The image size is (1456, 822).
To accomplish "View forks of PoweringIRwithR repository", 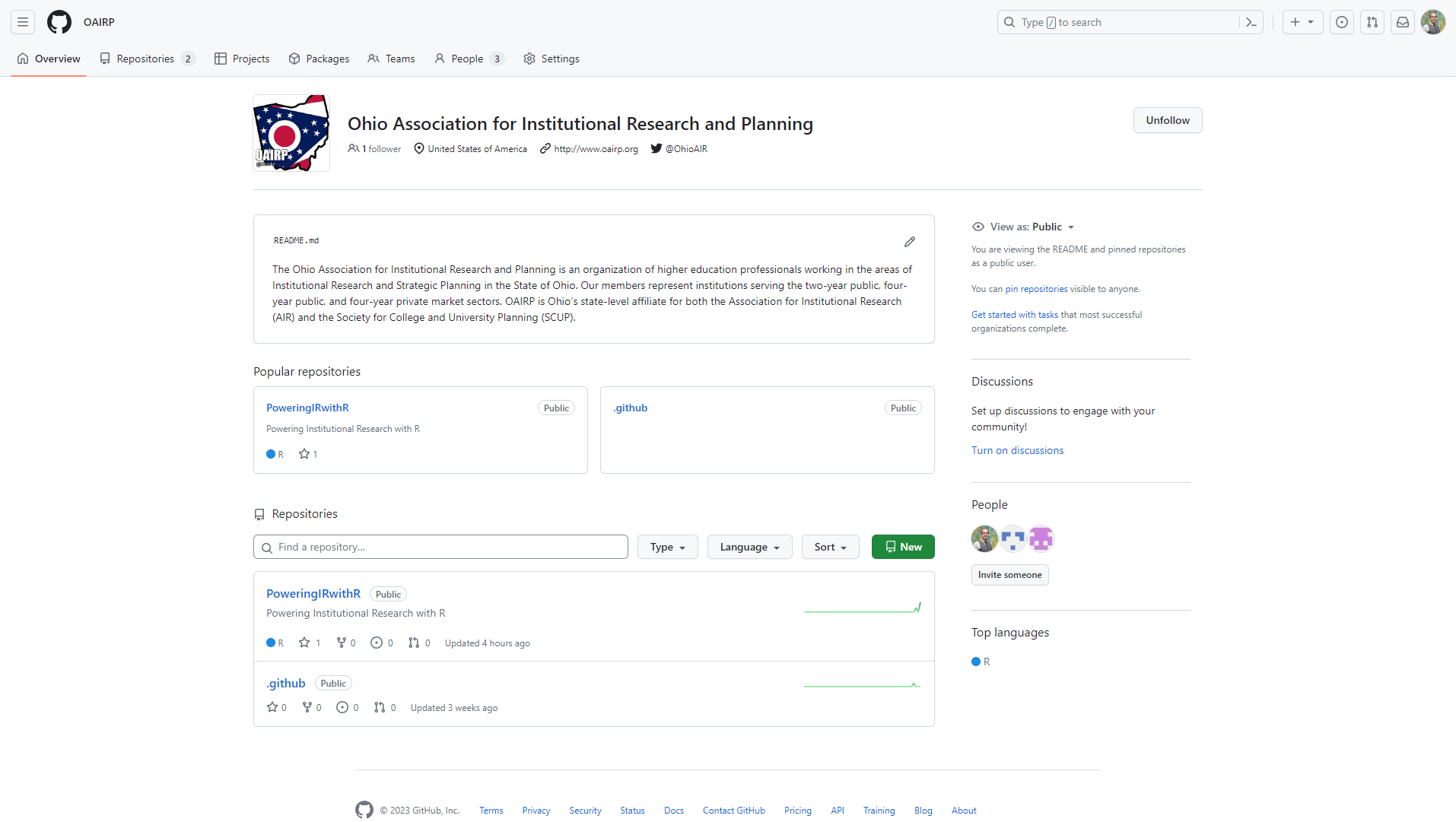I will 346,643.
